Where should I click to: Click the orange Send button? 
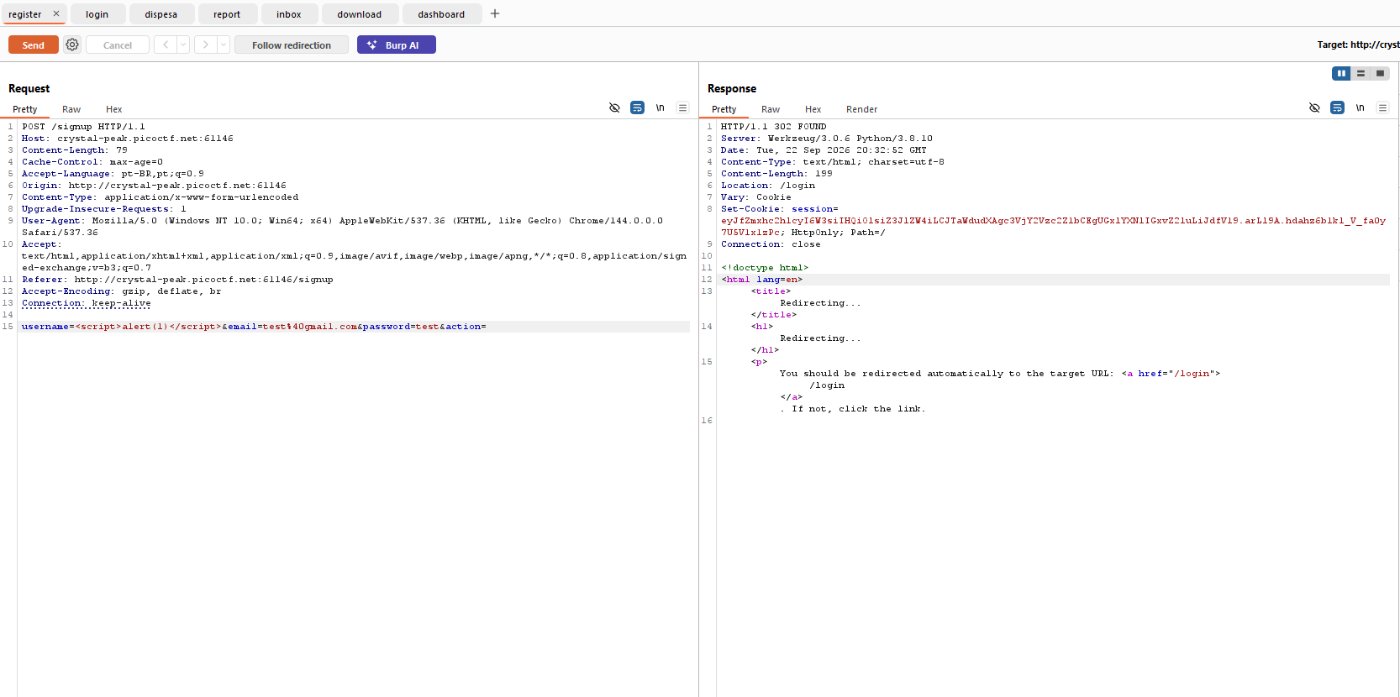(33, 45)
